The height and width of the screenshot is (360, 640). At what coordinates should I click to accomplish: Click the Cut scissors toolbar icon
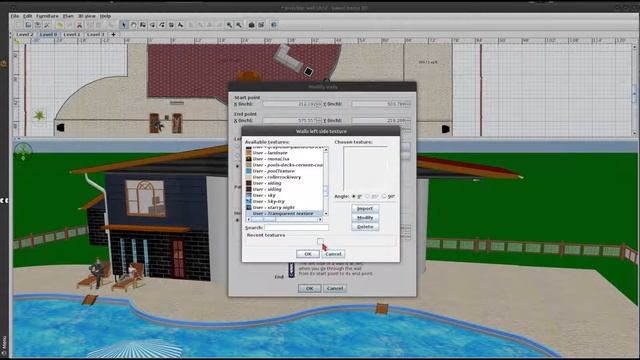pyautogui.click(x=79, y=25)
